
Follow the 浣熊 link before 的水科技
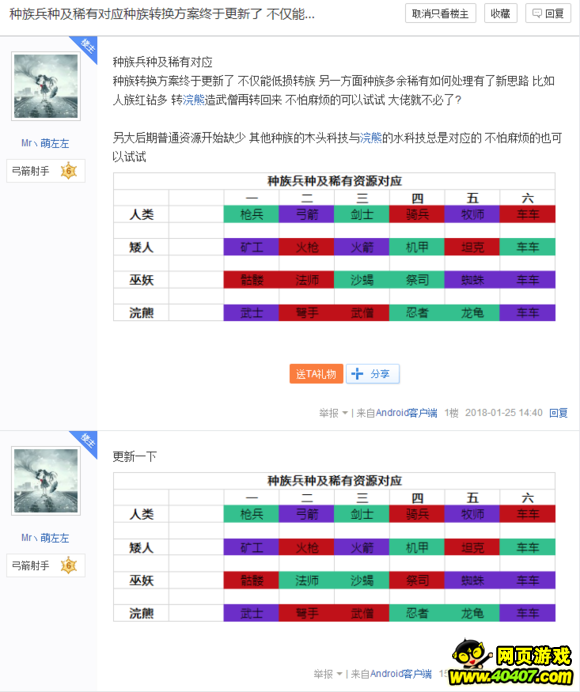click(x=371, y=138)
